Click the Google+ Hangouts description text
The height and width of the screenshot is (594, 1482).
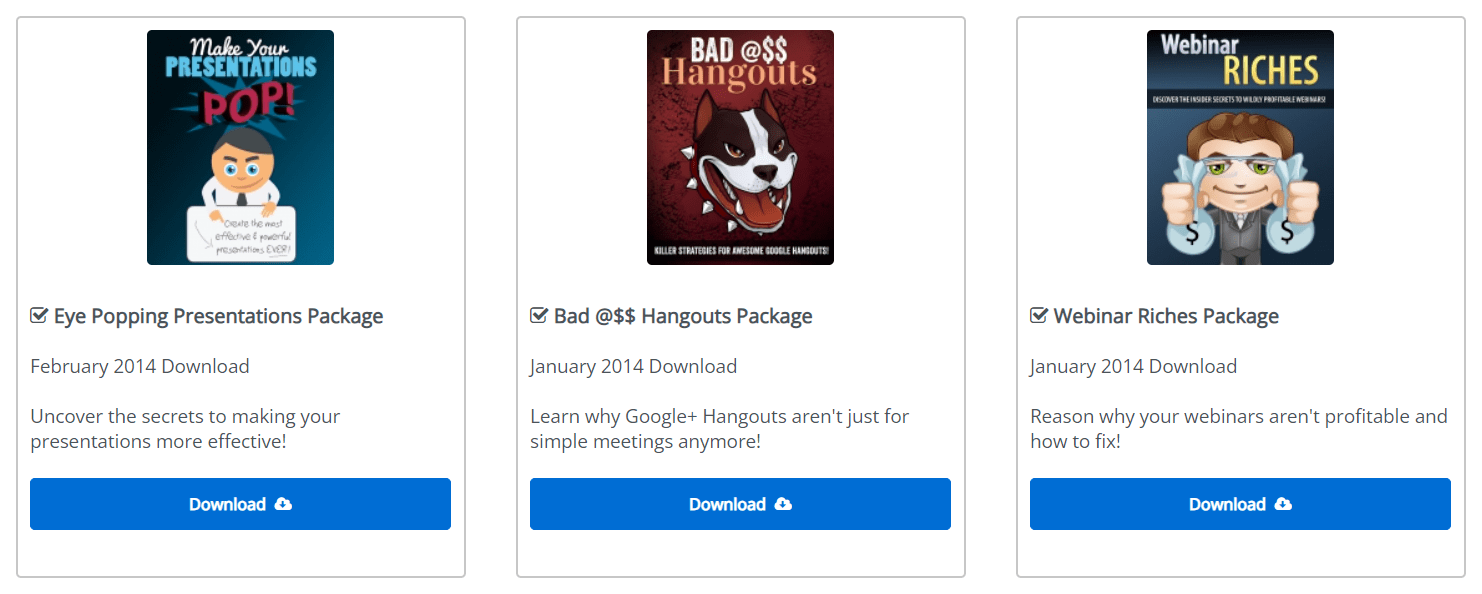(x=719, y=428)
